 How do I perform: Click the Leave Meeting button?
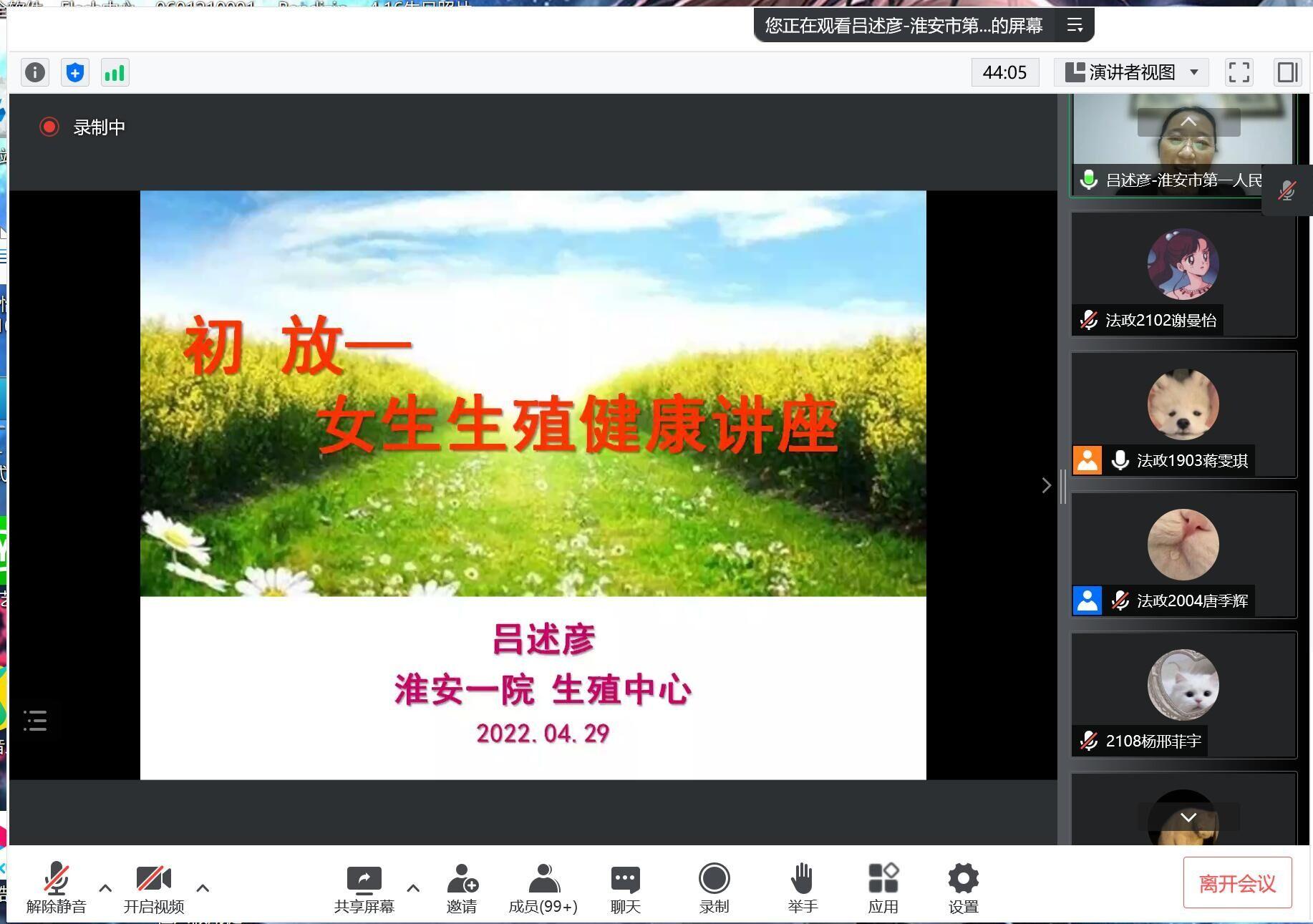click(x=1236, y=883)
